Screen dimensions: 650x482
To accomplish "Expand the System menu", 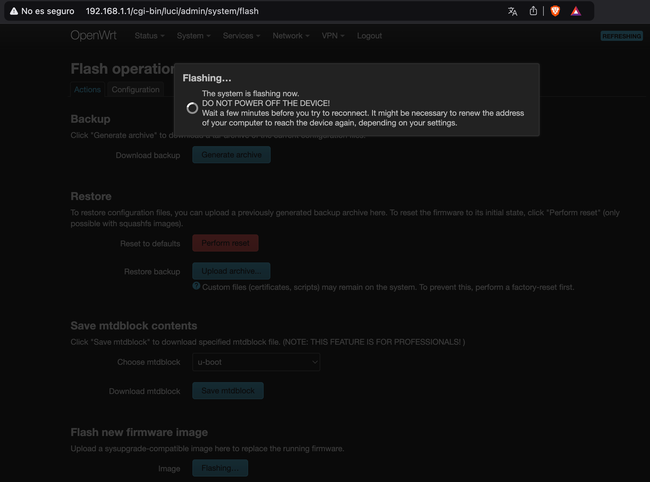I will tap(193, 36).
